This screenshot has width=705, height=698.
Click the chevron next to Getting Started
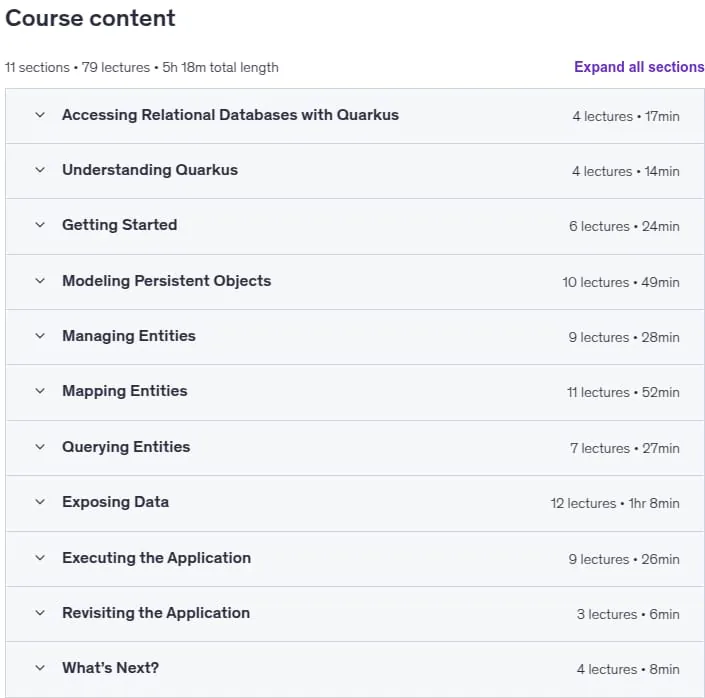tap(40, 225)
